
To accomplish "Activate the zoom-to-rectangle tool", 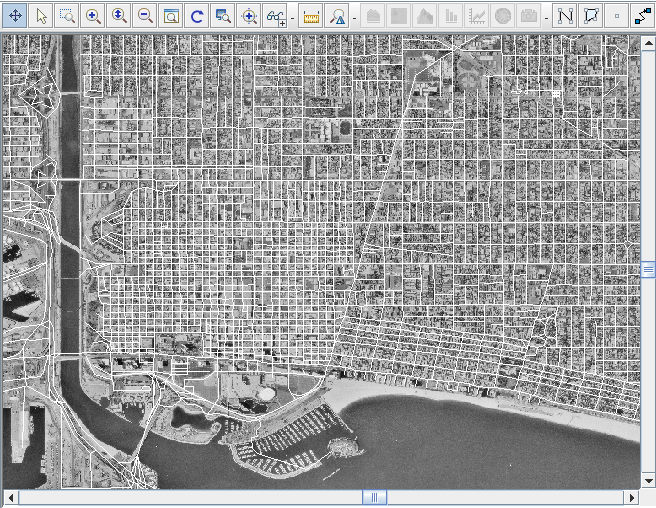I will 67,16.
